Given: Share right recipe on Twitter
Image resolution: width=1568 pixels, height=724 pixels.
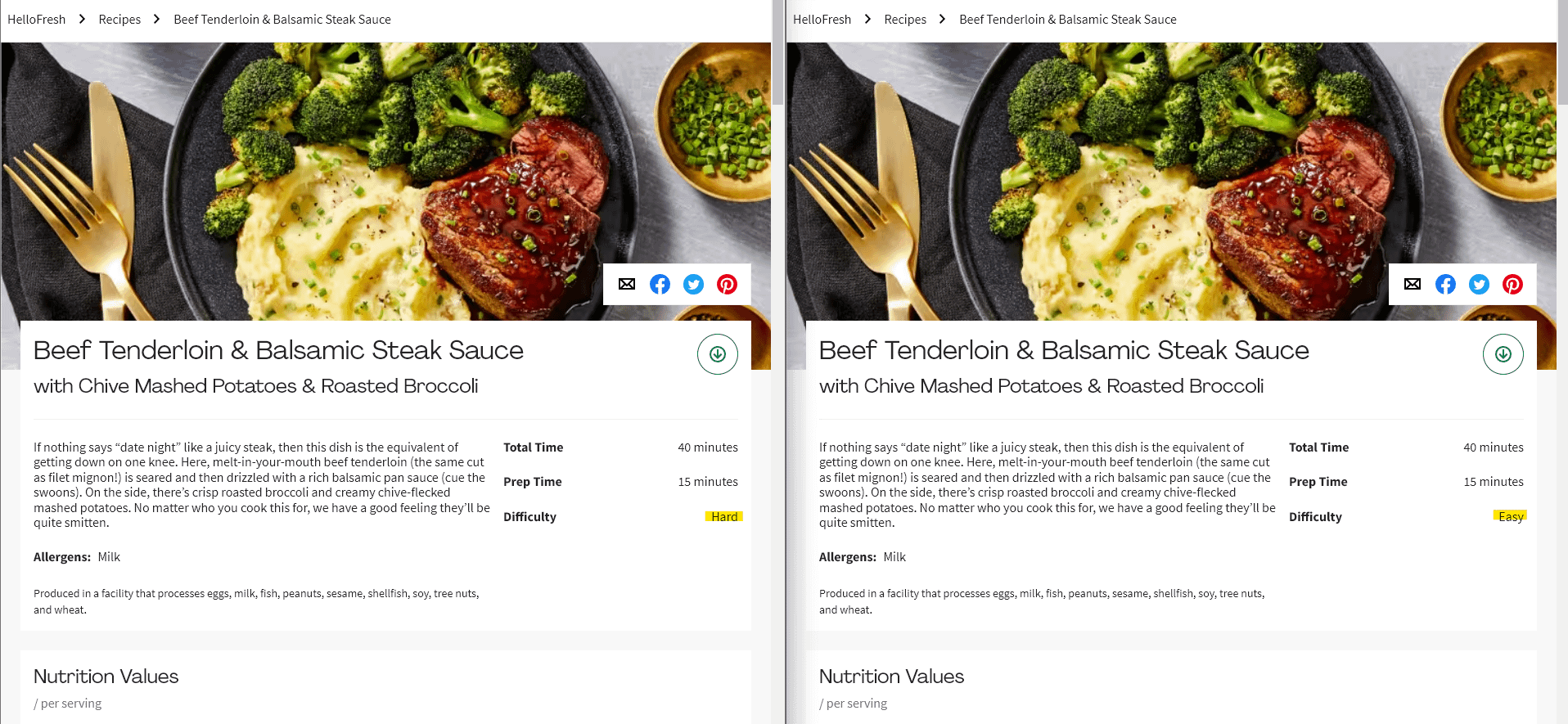Looking at the screenshot, I should (1479, 284).
